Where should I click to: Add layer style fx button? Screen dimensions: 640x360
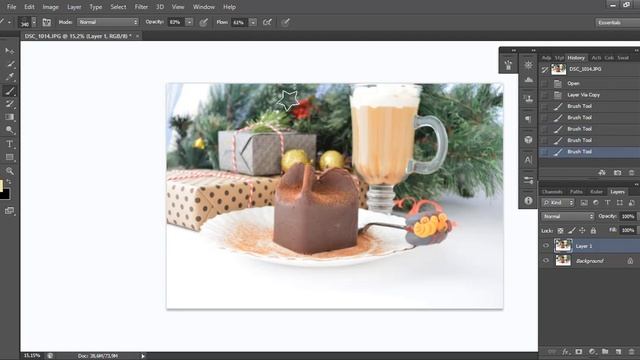coord(566,351)
